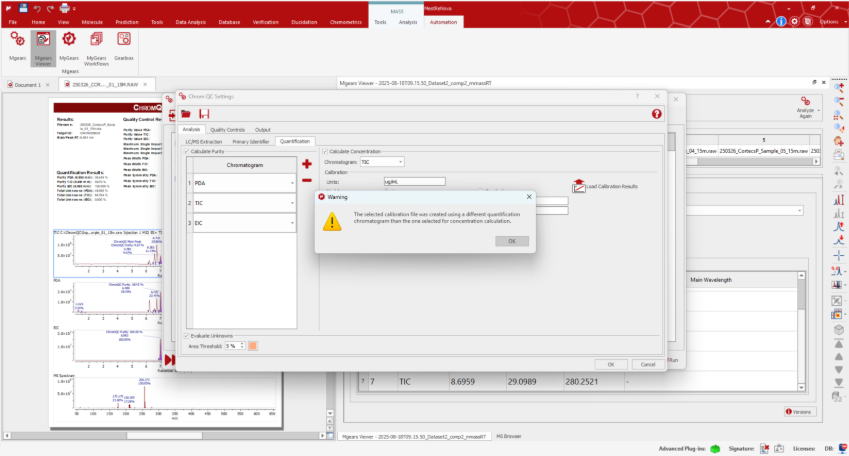Open the LC/MS Extraction sub-tab
The width and height of the screenshot is (849, 456).
[204, 141]
